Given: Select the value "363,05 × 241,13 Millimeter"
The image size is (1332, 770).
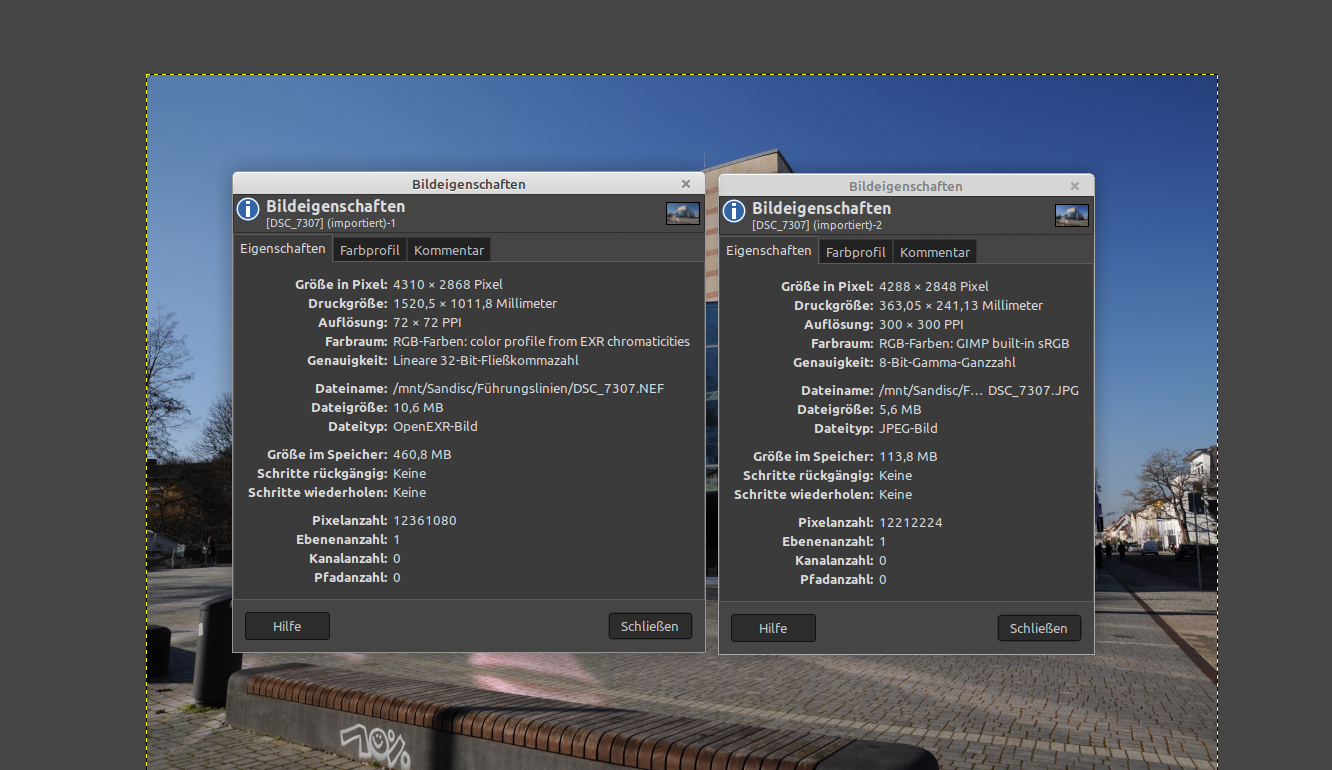Looking at the screenshot, I should (x=961, y=305).
